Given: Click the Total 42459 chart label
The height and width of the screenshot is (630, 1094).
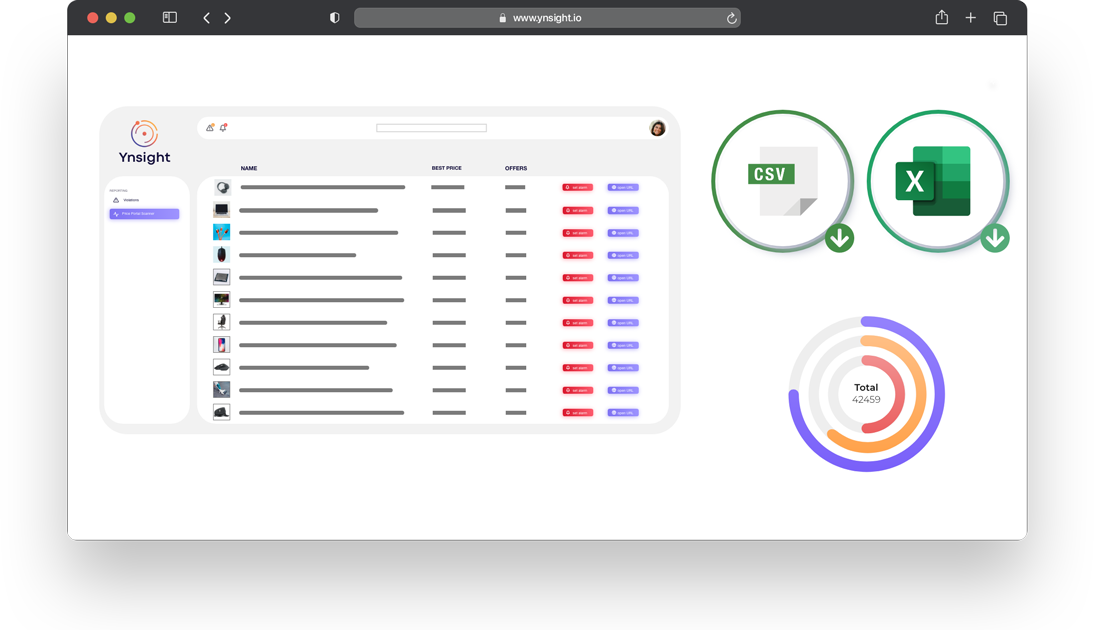Looking at the screenshot, I should (867, 393).
